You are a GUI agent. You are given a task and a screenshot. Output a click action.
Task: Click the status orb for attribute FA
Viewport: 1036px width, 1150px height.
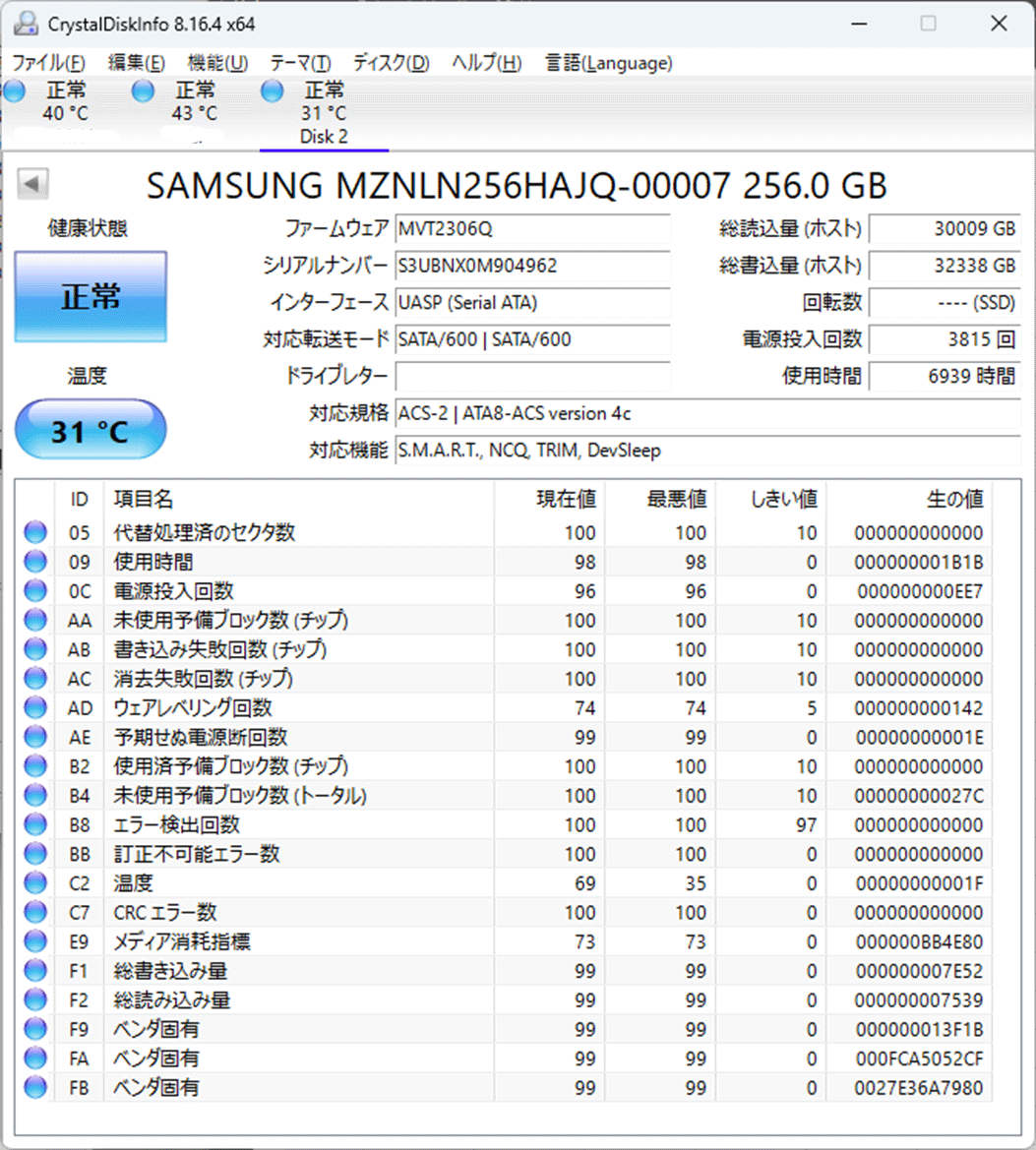click(x=35, y=1058)
